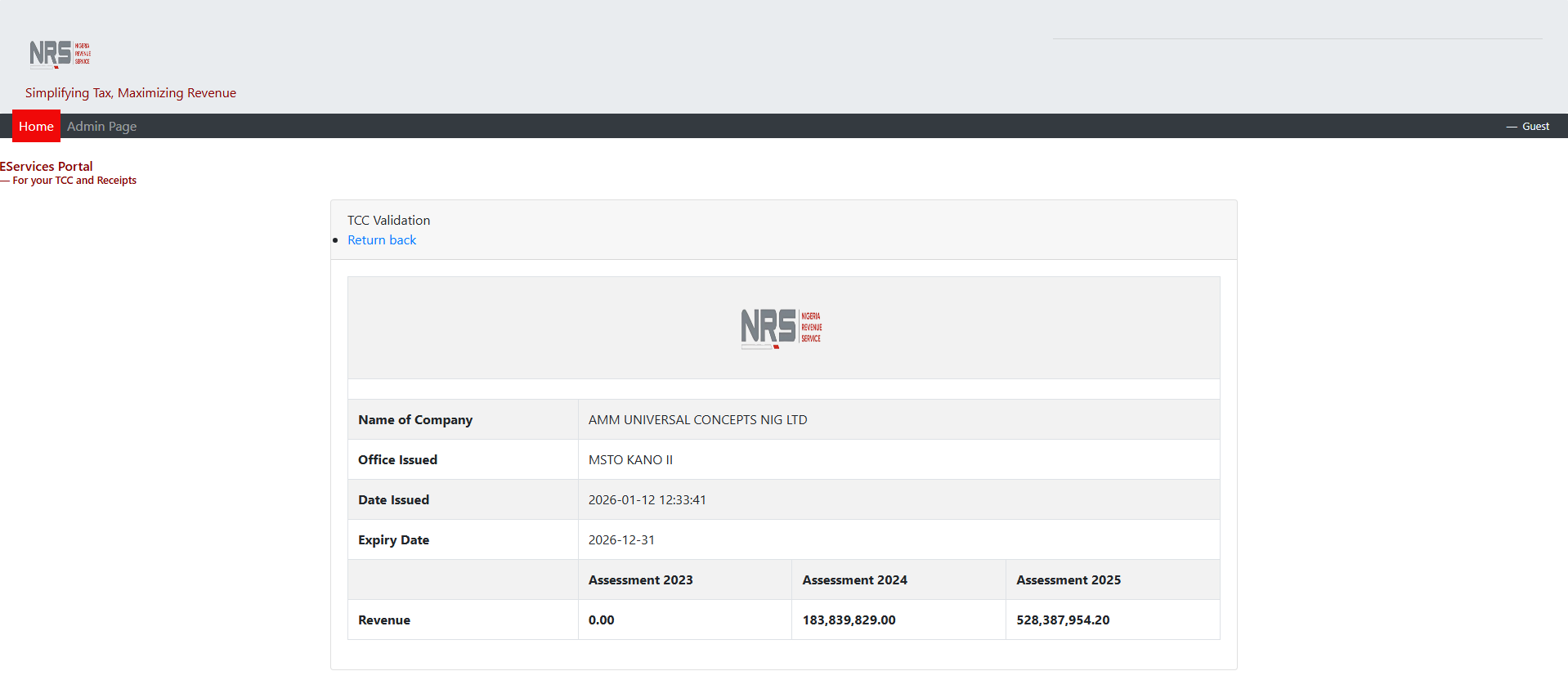Screen dimensions: 1568x689
Task: Click the Revenue row label
Action: (384, 620)
